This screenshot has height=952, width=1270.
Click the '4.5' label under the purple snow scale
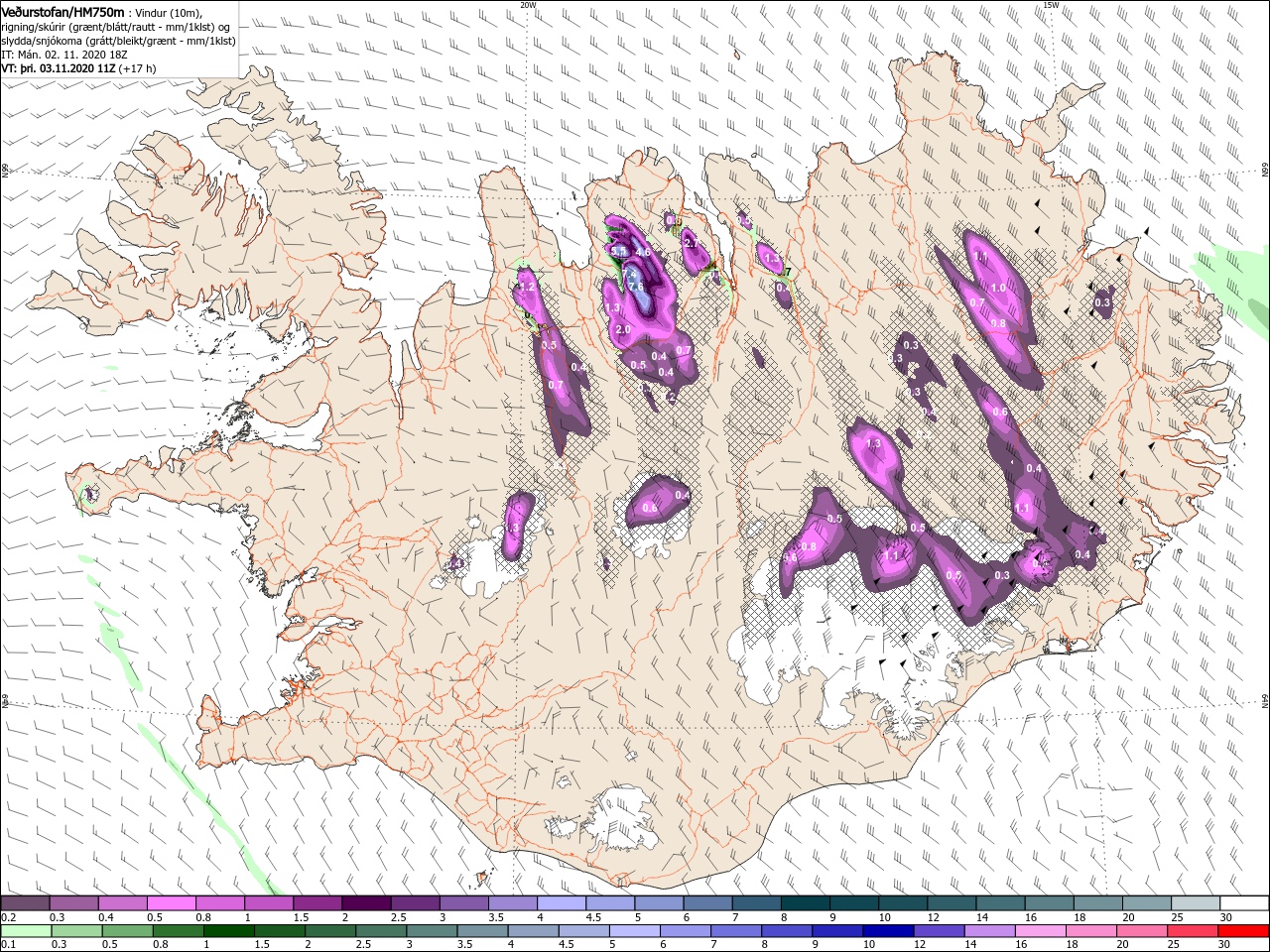tap(593, 917)
